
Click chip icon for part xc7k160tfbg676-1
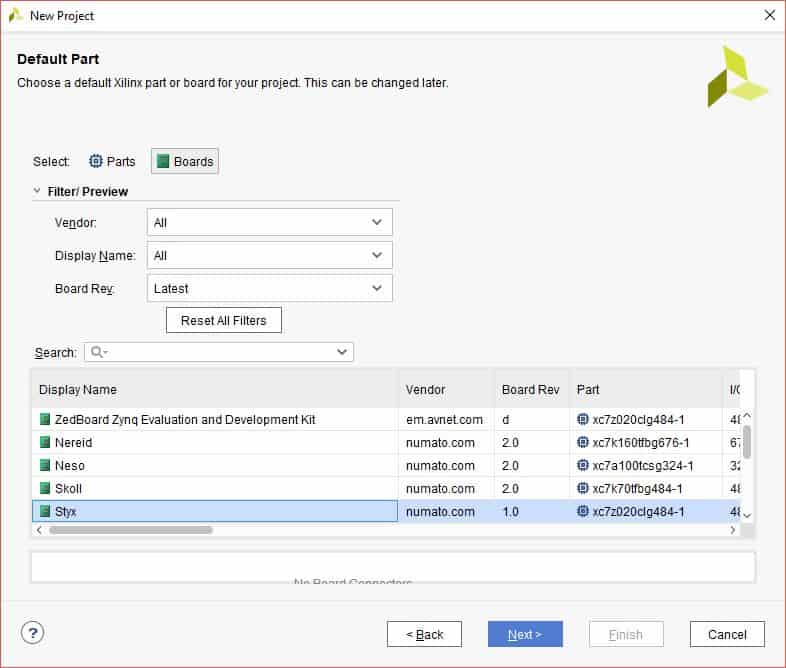coord(583,442)
